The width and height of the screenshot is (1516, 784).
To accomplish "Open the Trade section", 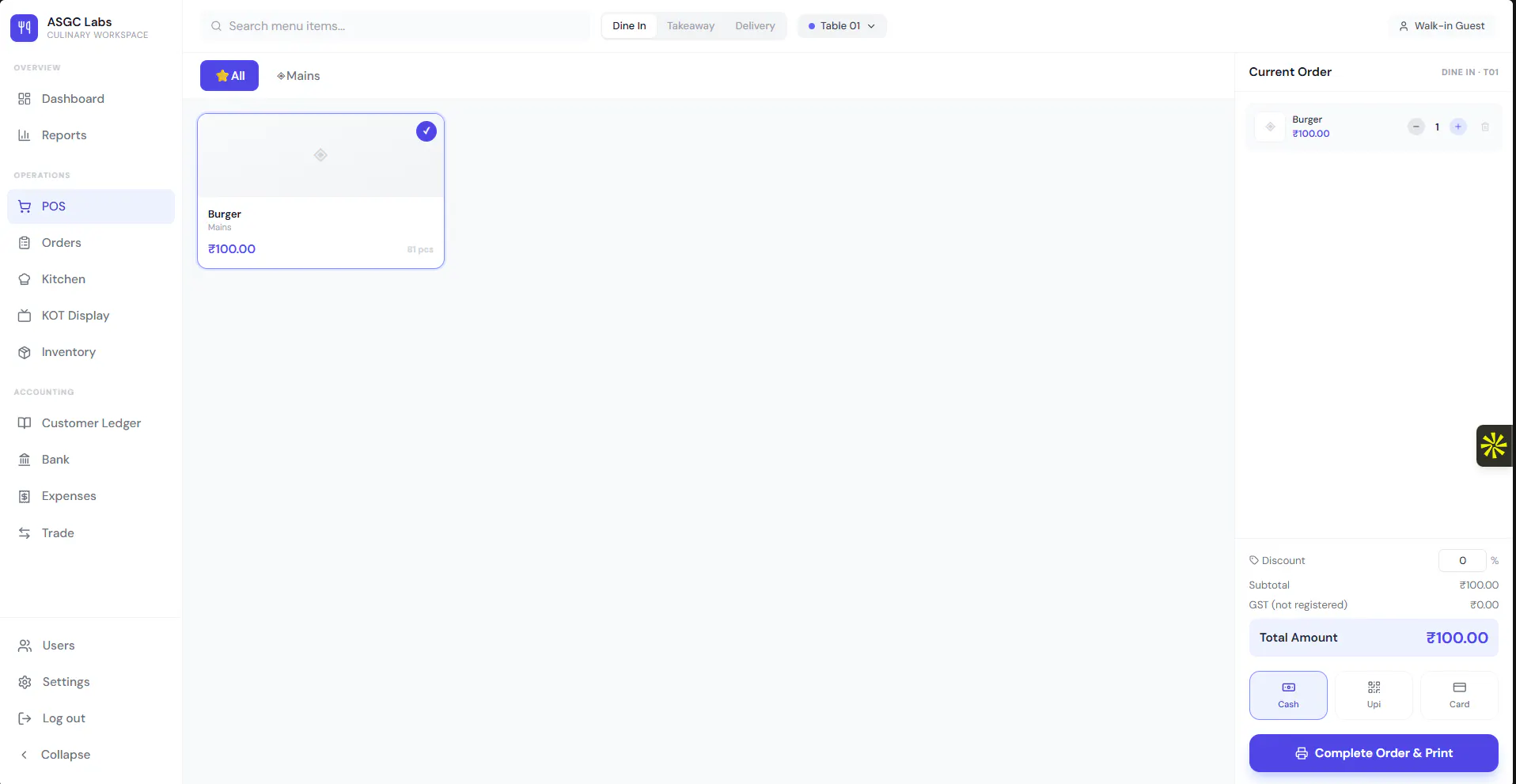I will tap(91, 533).
